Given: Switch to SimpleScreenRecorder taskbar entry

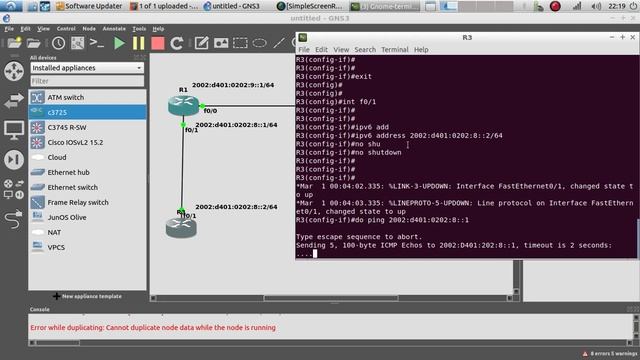Looking at the screenshot, I should [x=310, y=6].
